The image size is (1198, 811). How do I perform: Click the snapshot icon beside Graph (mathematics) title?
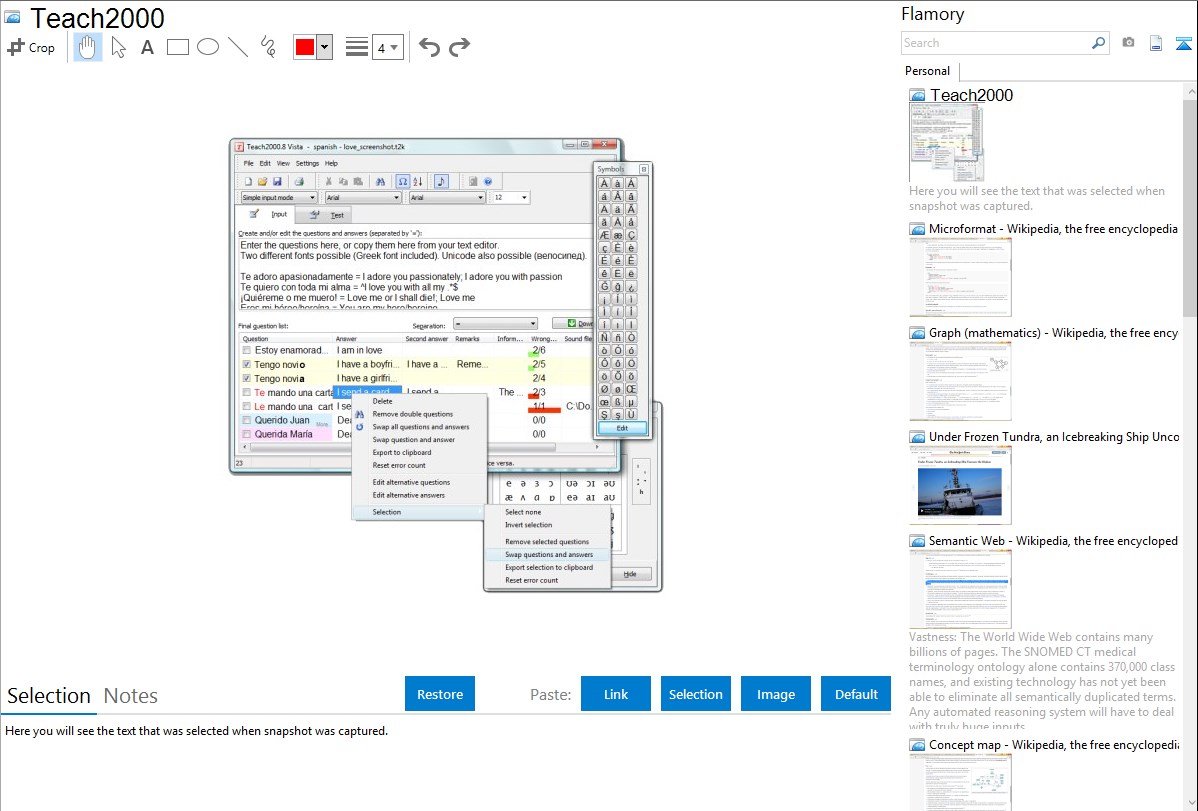tap(918, 333)
